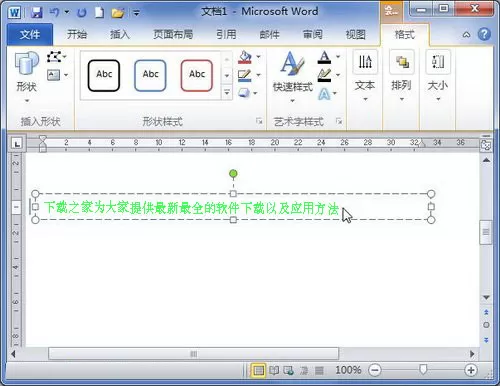This screenshot has height=386, width=500.
Task: Minimize the ribbon with the caret icon
Action: 466,35
